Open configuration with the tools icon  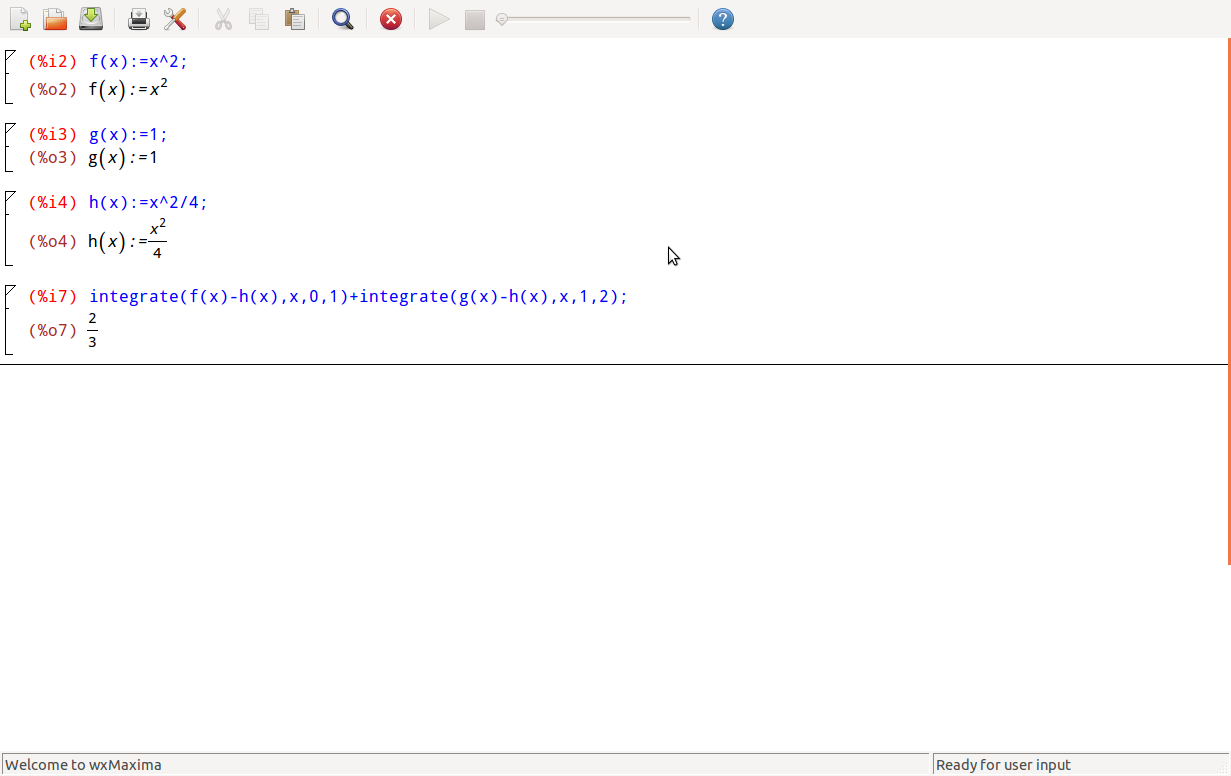pyautogui.click(x=174, y=19)
